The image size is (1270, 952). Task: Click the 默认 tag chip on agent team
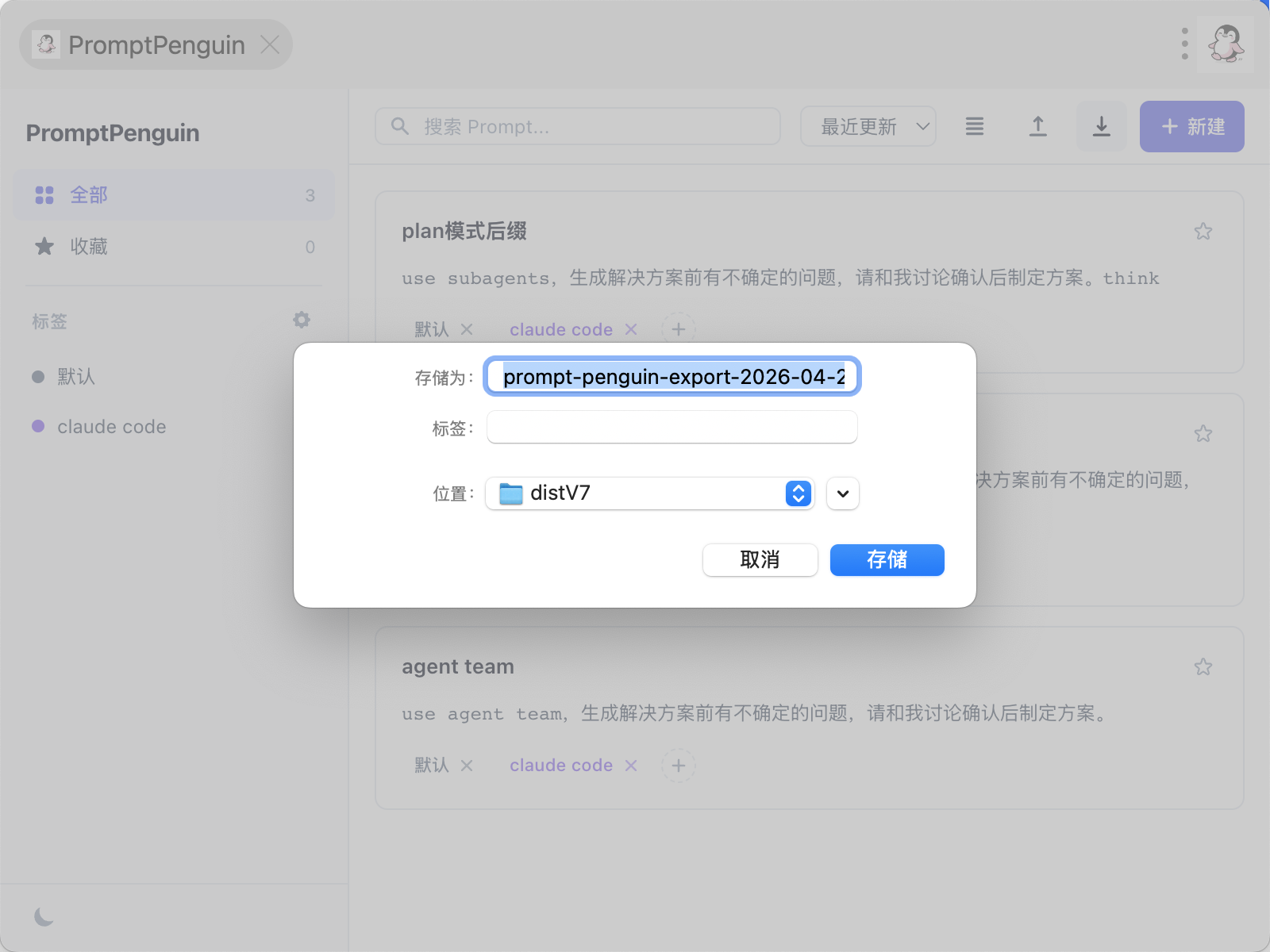point(432,766)
